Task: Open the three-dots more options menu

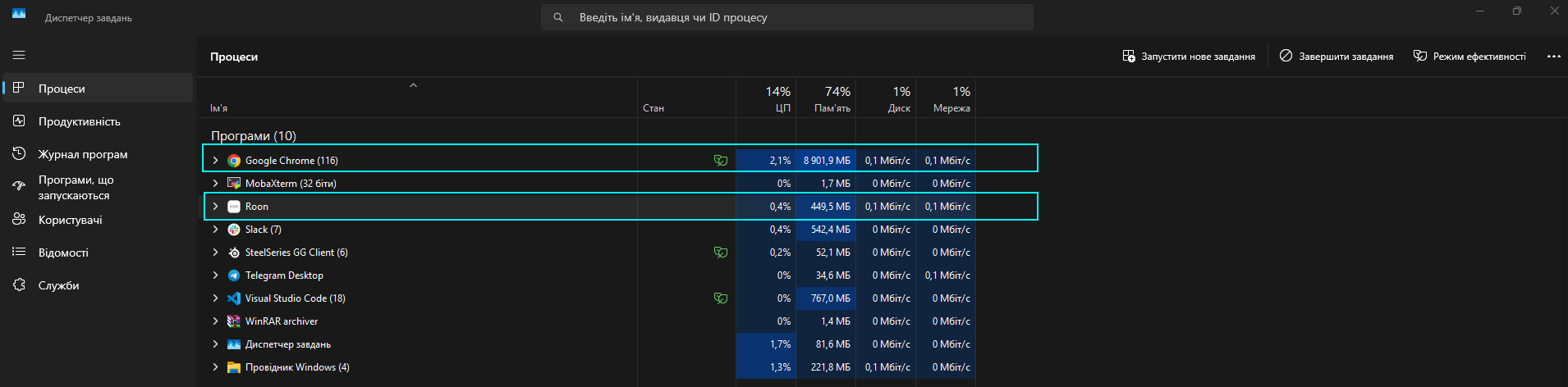Action: point(1553,57)
